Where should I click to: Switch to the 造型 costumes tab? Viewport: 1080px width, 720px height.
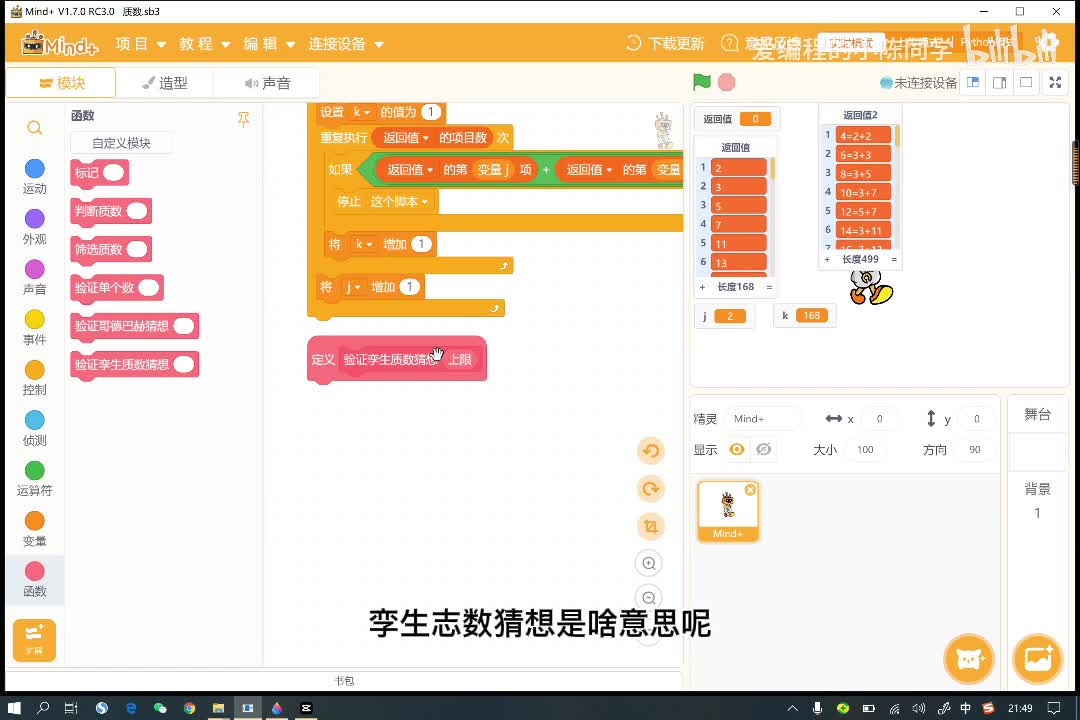165,83
